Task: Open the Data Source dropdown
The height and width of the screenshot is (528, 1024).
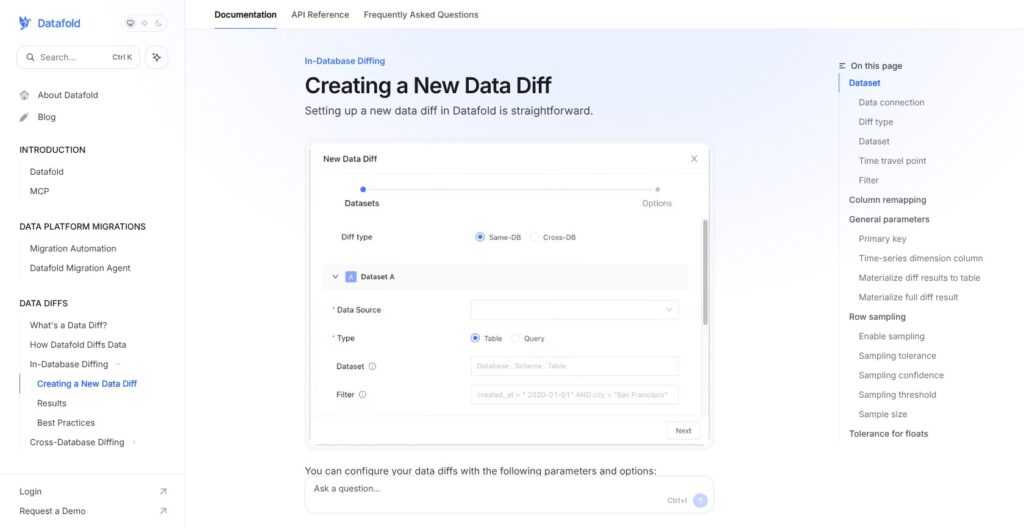Action: 574,310
